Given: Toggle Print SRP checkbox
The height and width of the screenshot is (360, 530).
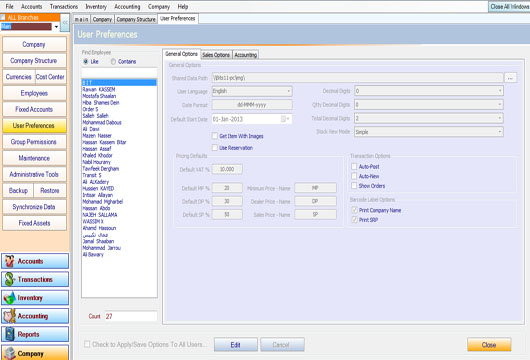Looking at the screenshot, I should pyautogui.click(x=354, y=220).
